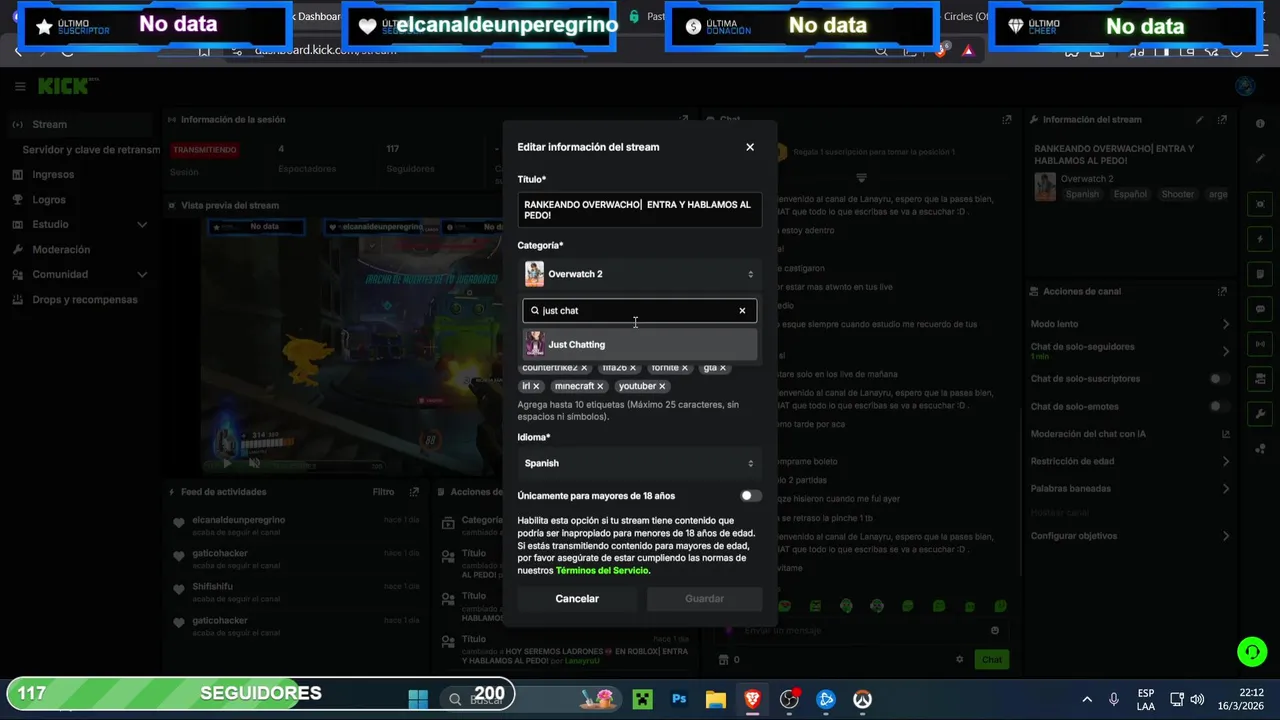
Task: Open the Categoría dropdown showing Overwatch 2
Action: (x=640, y=274)
